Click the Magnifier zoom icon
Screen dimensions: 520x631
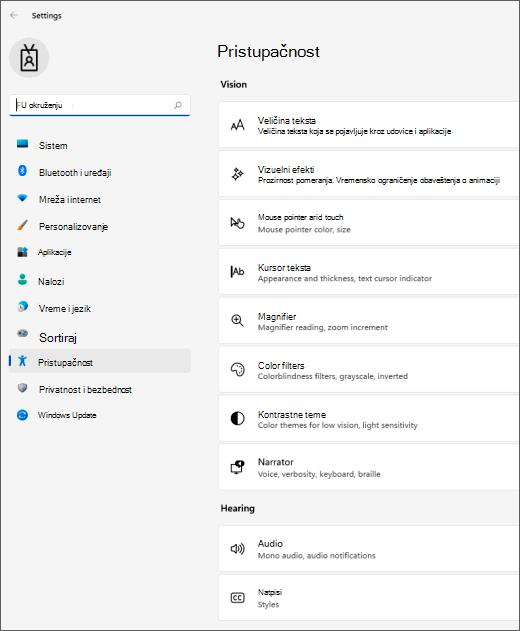[x=237, y=321]
